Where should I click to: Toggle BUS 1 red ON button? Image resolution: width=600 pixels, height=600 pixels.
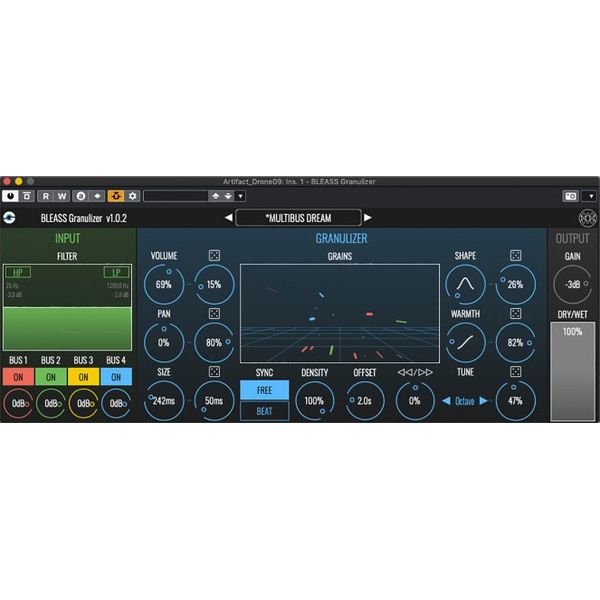(x=18, y=377)
